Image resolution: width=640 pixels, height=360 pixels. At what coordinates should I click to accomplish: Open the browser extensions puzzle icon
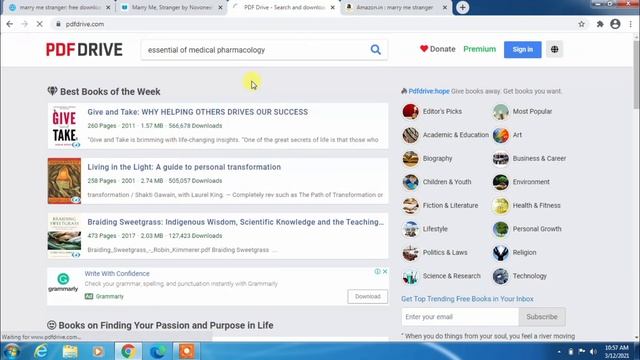point(600,24)
